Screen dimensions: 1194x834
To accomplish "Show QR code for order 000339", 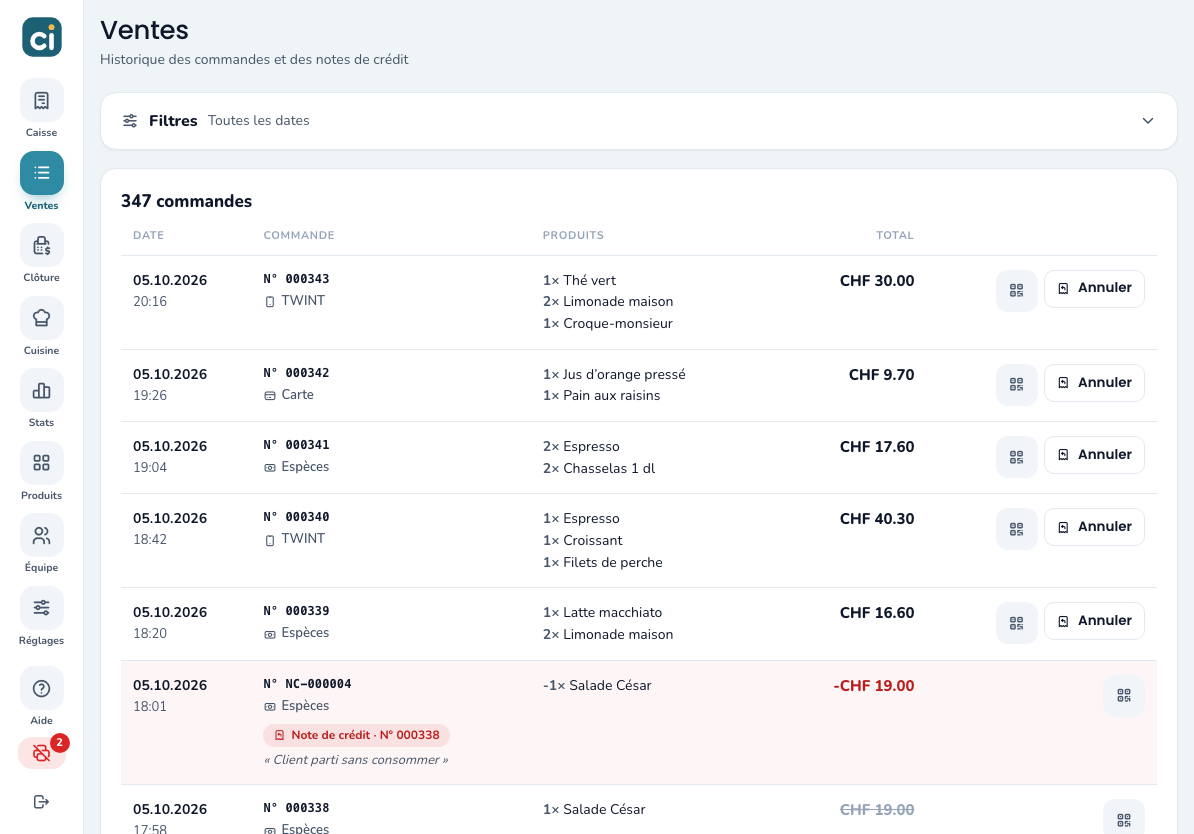I will click(1017, 622).
